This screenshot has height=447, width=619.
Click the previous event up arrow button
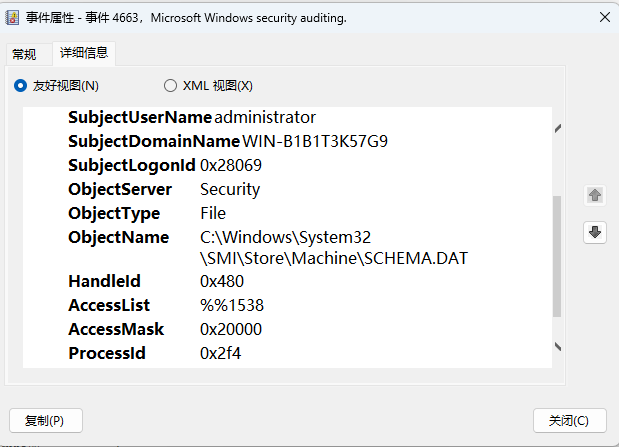click(595, 195)
